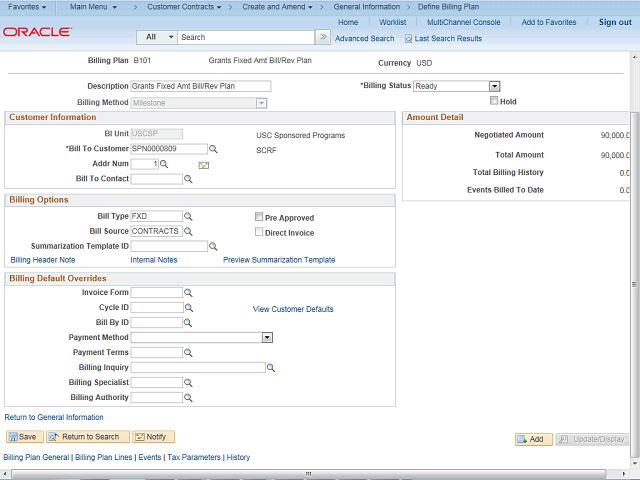Click Invoice Form lookup icon

pos(188,293)
